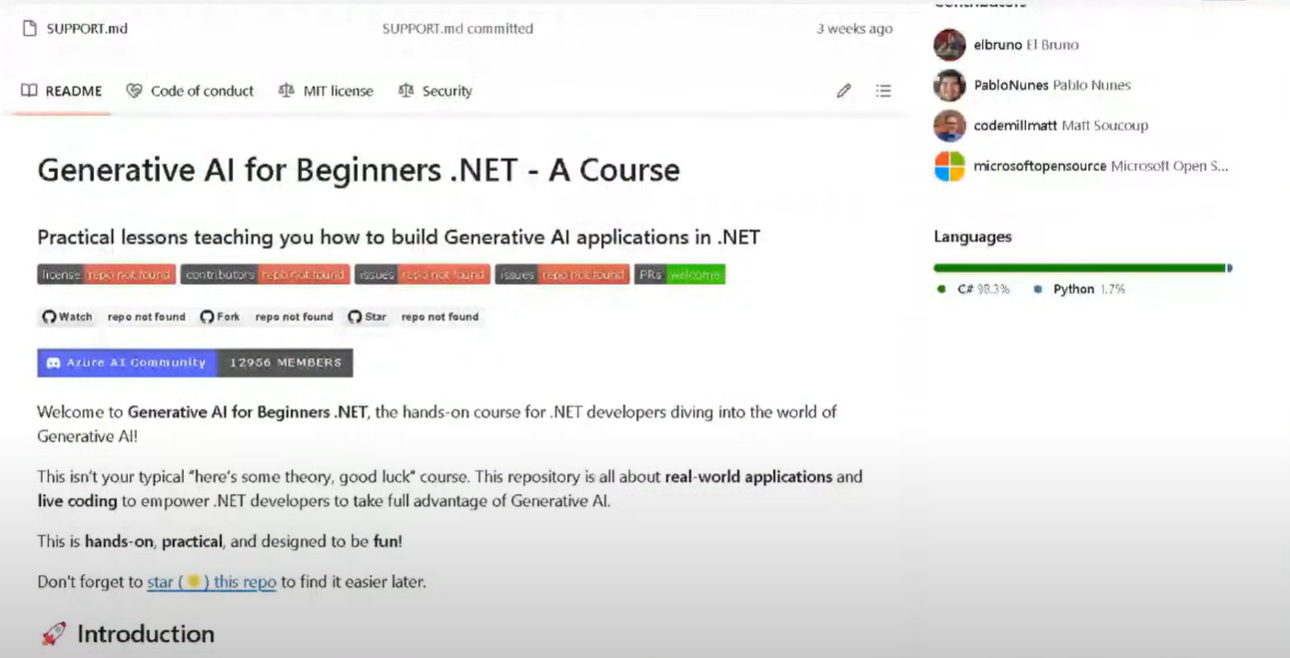Click the first issues badge
This screenshot has width=1290, height=658.
click(422, 274)
